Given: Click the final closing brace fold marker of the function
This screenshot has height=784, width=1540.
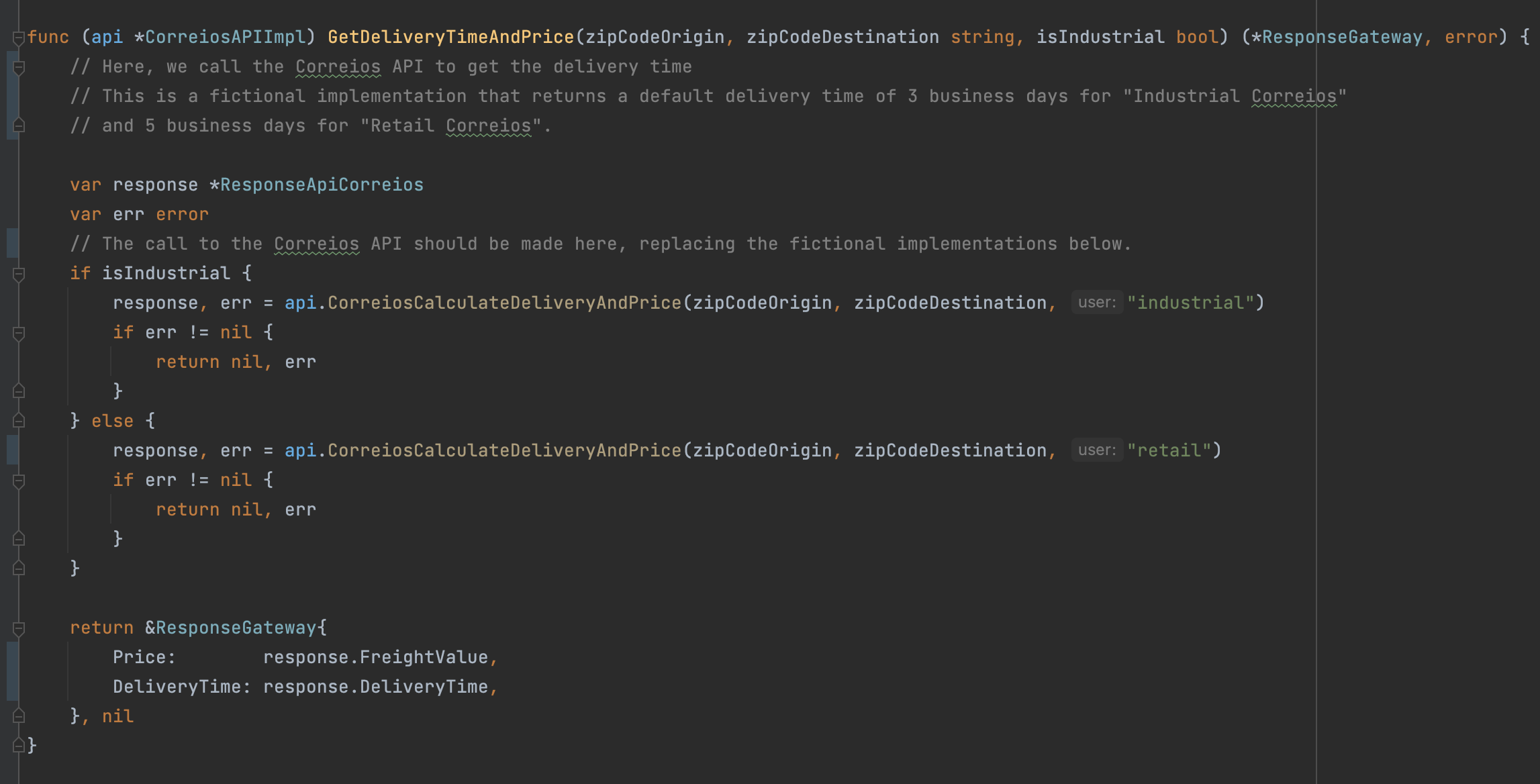Looking at the screenshot, I should (19, 745).
